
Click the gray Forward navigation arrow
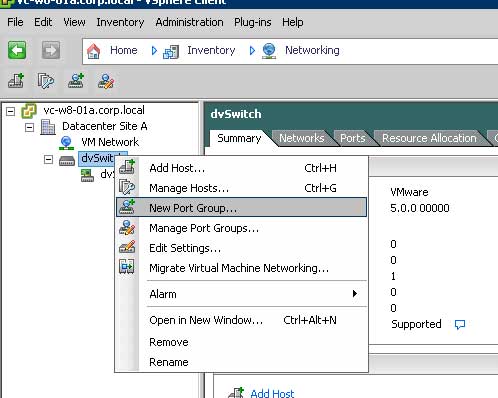click(51, 50)
